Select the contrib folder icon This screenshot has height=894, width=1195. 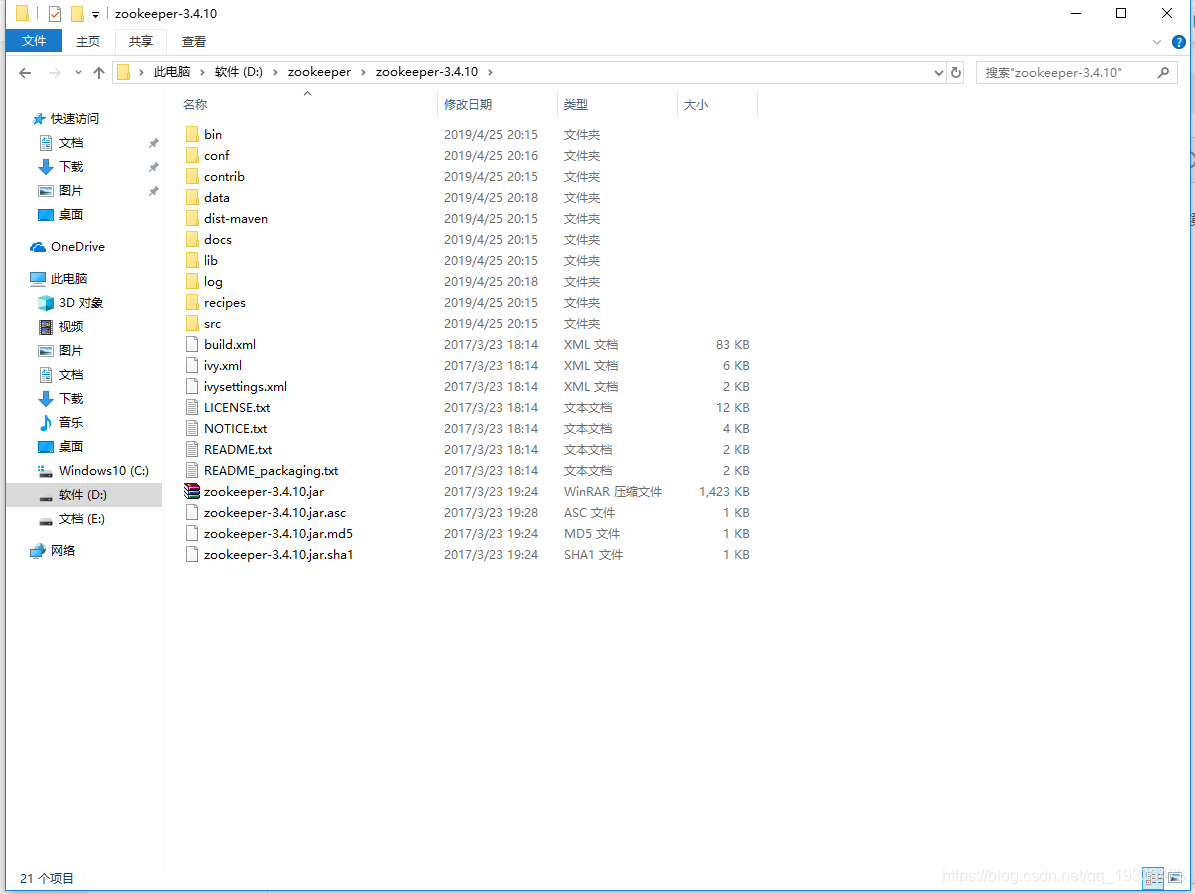point(192,176)
